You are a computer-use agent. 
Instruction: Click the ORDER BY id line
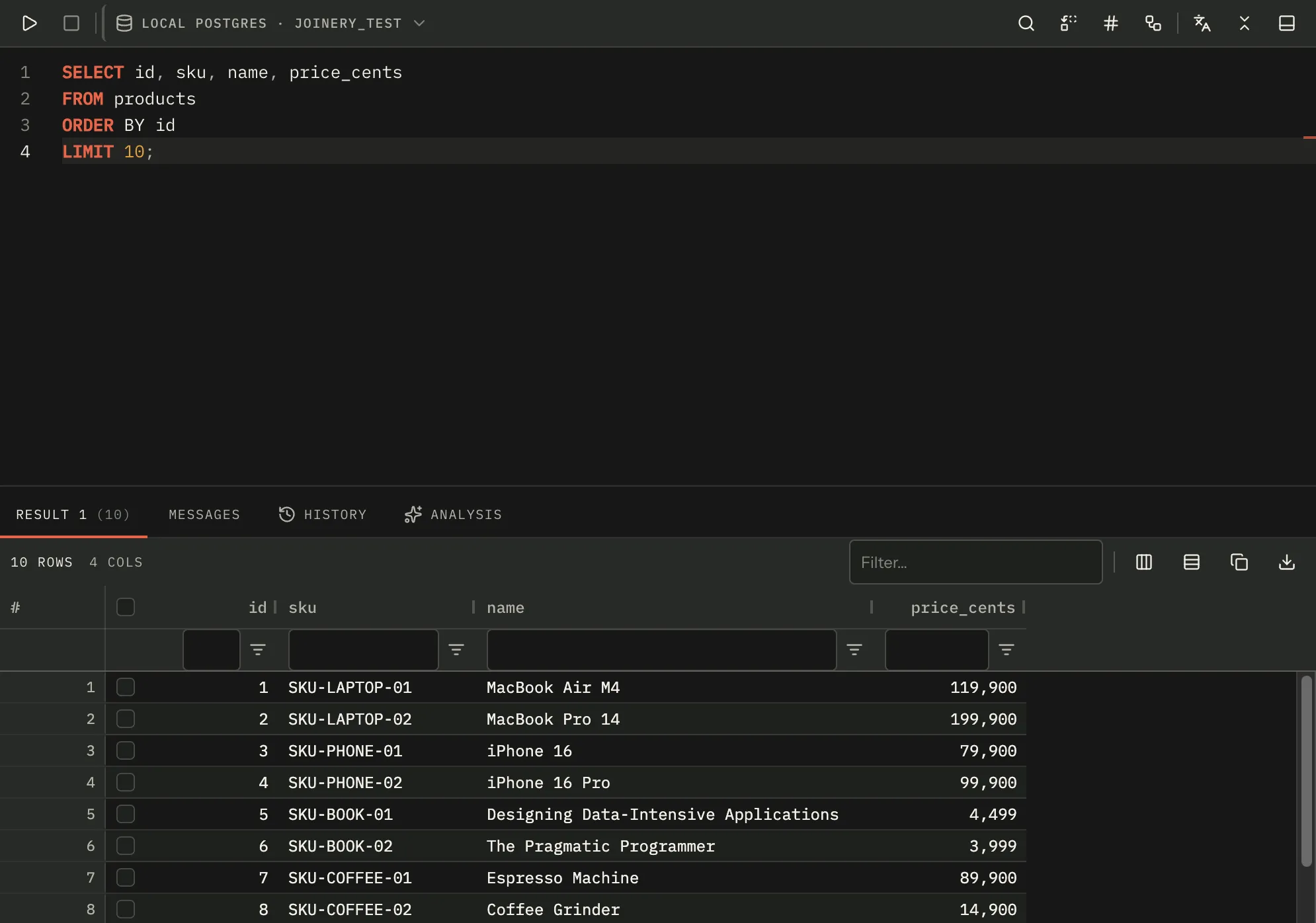[118, 125]
